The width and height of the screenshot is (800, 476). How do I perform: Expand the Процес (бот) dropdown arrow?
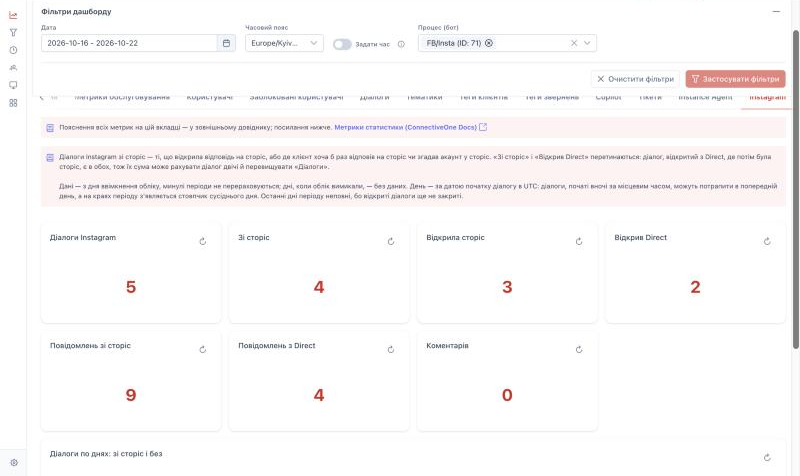(587, 43)
